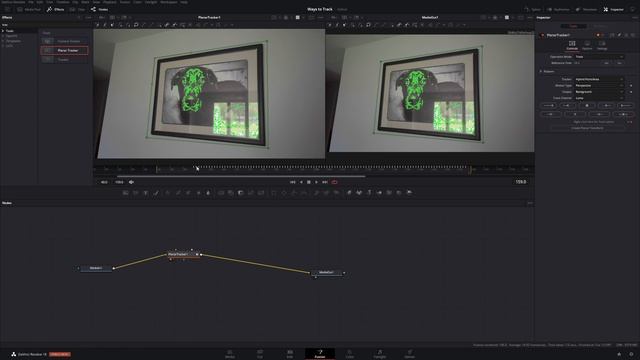Track to end in Inspector
Screen dimensions: 640x360
coord(625,106)
